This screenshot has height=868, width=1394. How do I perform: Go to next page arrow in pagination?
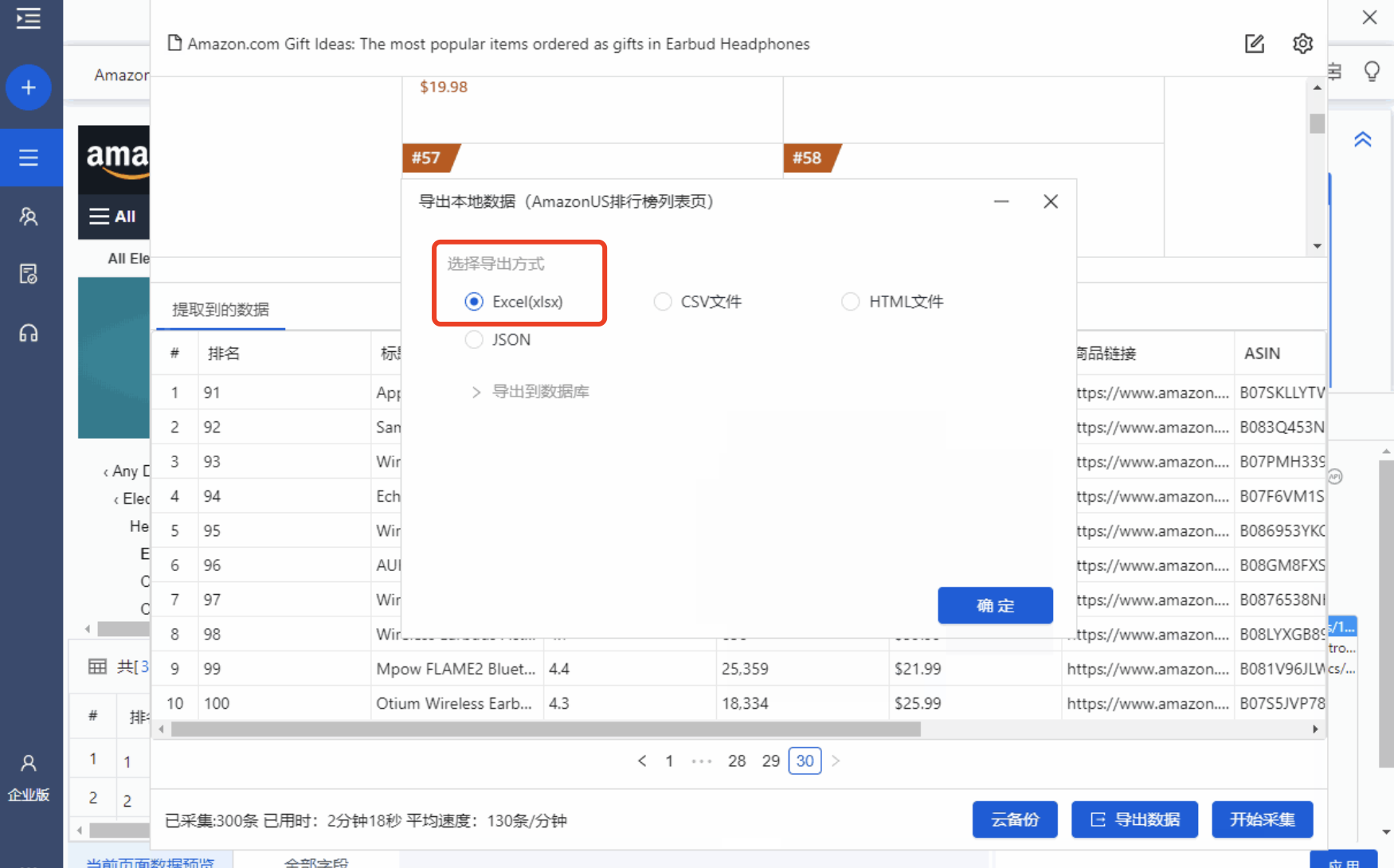[836, 761]
